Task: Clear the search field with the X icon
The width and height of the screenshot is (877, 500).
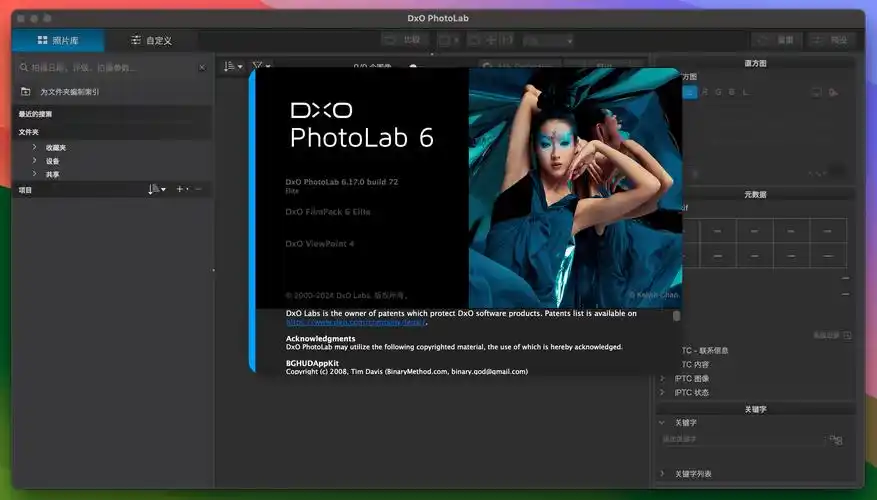Action: point(202,67)
